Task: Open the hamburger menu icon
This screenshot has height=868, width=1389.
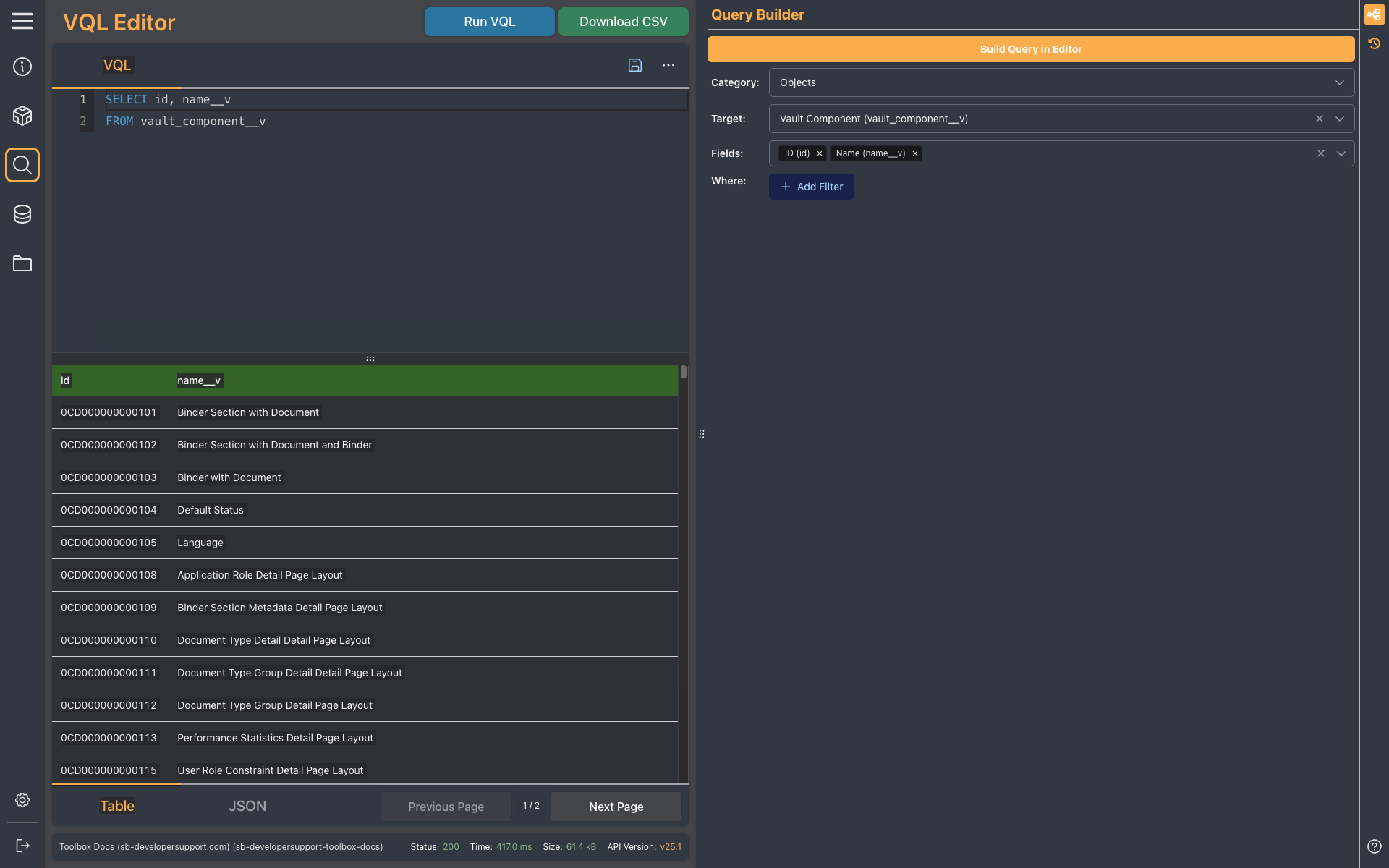Action: (22, 21)
